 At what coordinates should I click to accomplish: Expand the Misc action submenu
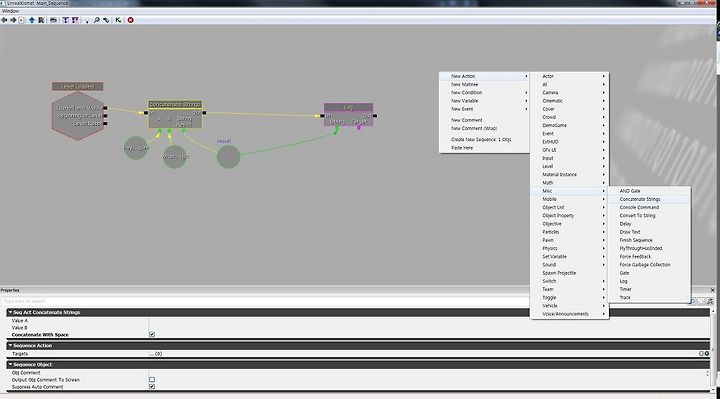click(x=569, y=191)
